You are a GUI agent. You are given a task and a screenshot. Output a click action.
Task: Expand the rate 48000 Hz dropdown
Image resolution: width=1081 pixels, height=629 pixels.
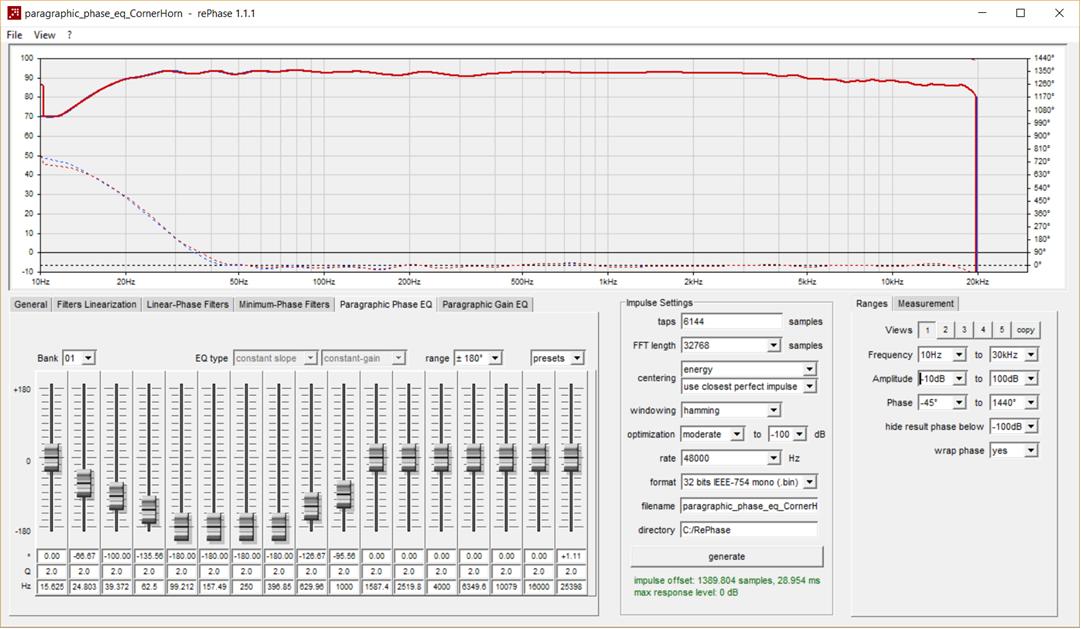tap(774, 458)
